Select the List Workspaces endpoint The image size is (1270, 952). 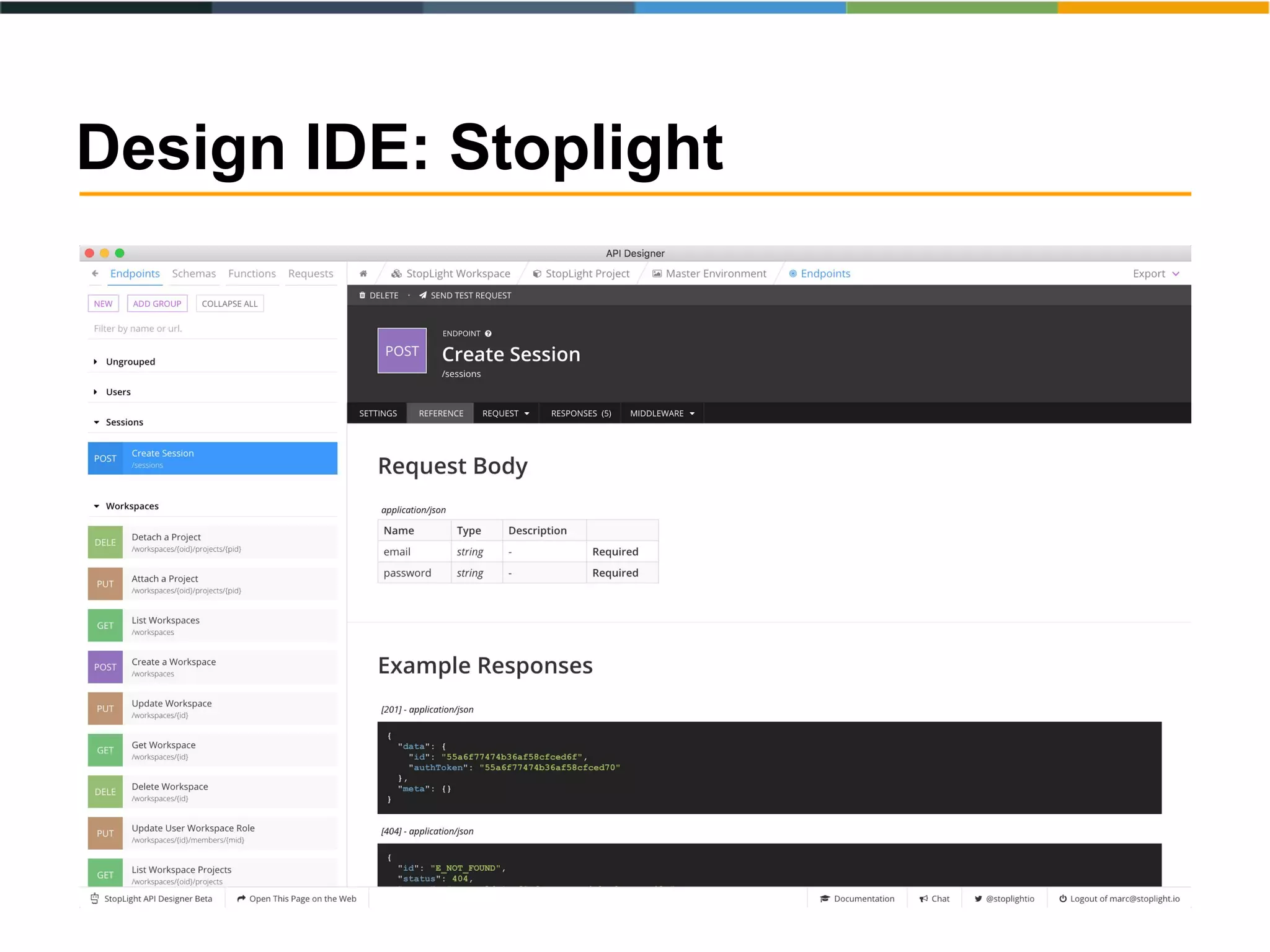213,625
